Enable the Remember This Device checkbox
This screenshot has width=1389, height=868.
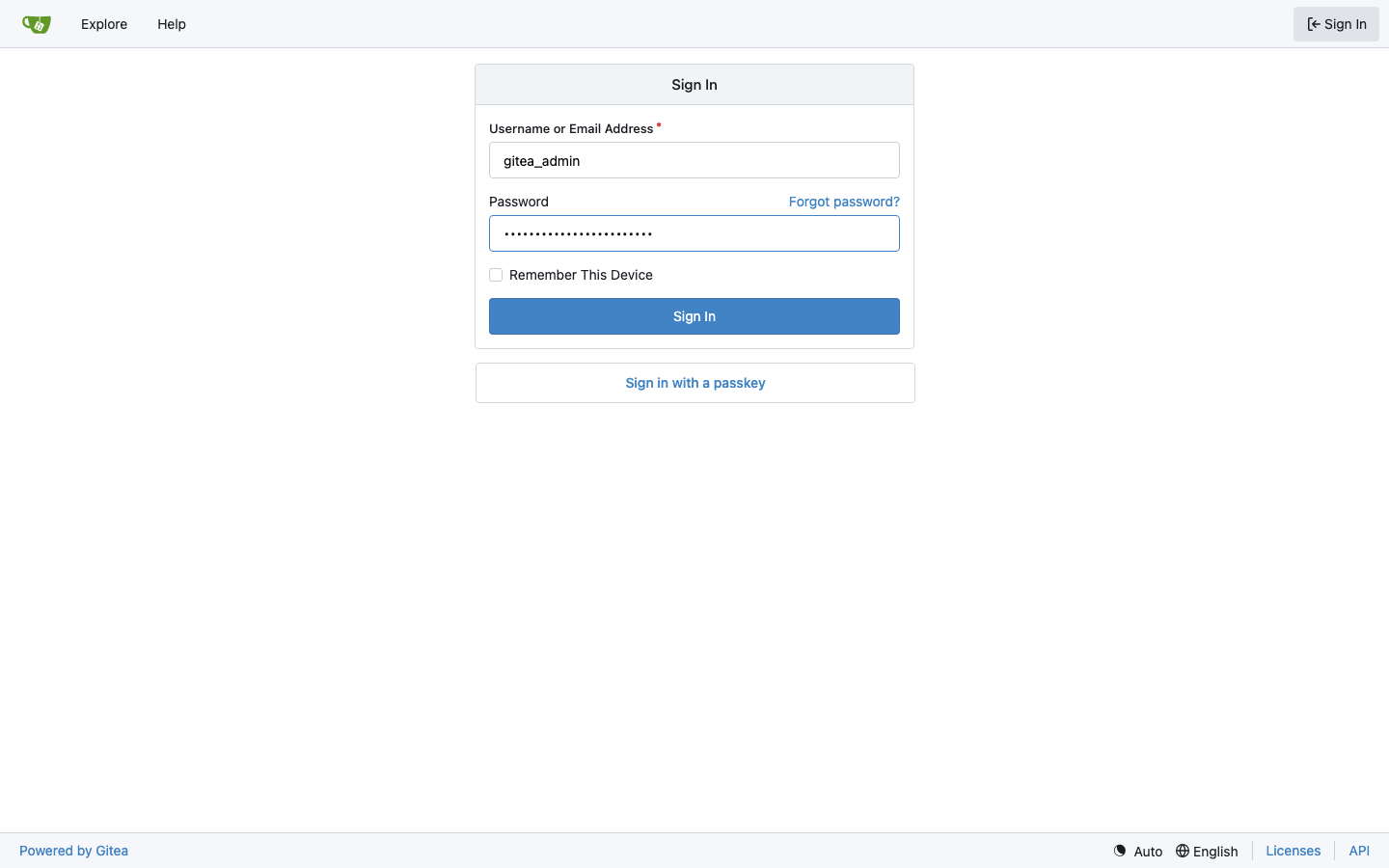[496, 275]
